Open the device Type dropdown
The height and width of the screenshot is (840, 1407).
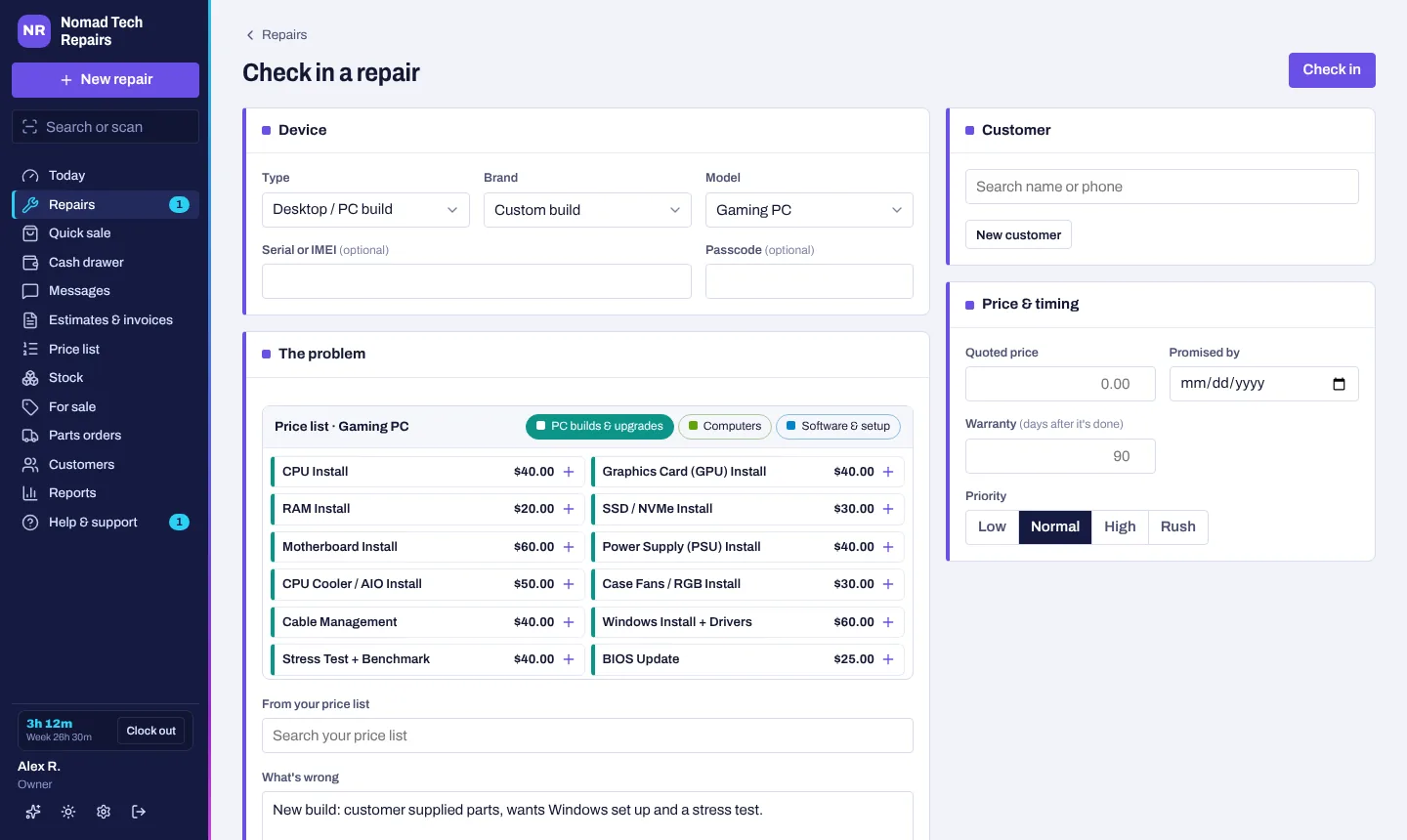(x=365, y=210)
